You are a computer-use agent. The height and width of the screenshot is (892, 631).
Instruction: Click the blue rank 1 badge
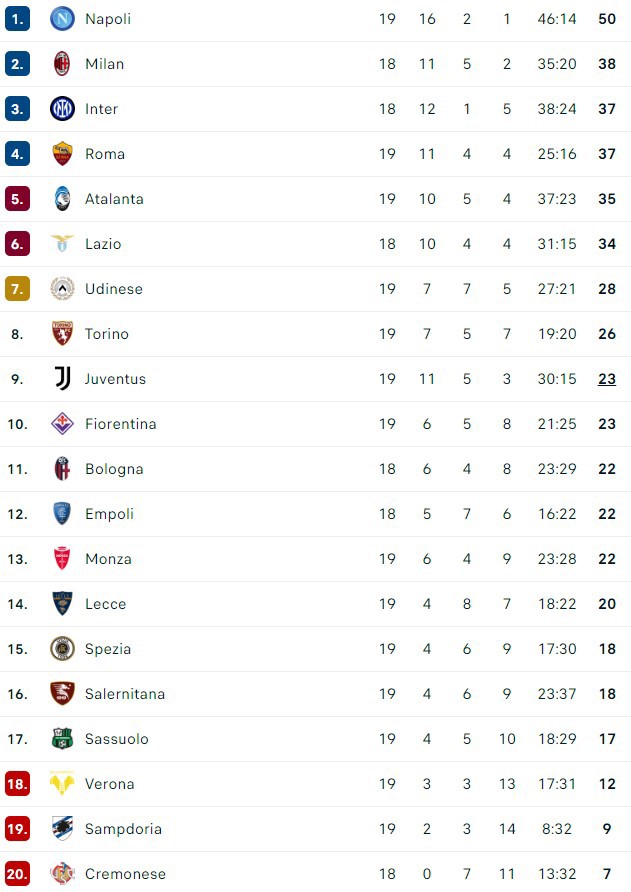point(17,19)
